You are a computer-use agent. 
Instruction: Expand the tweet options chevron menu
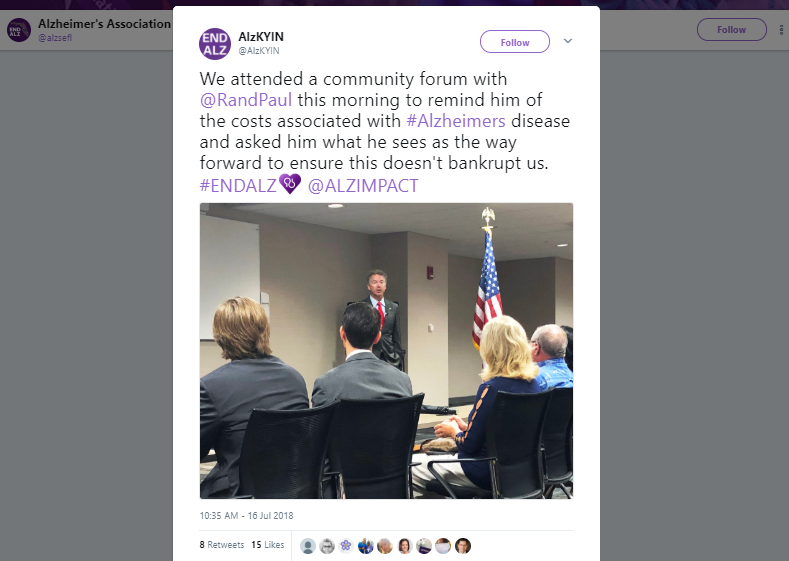[568, 41]
